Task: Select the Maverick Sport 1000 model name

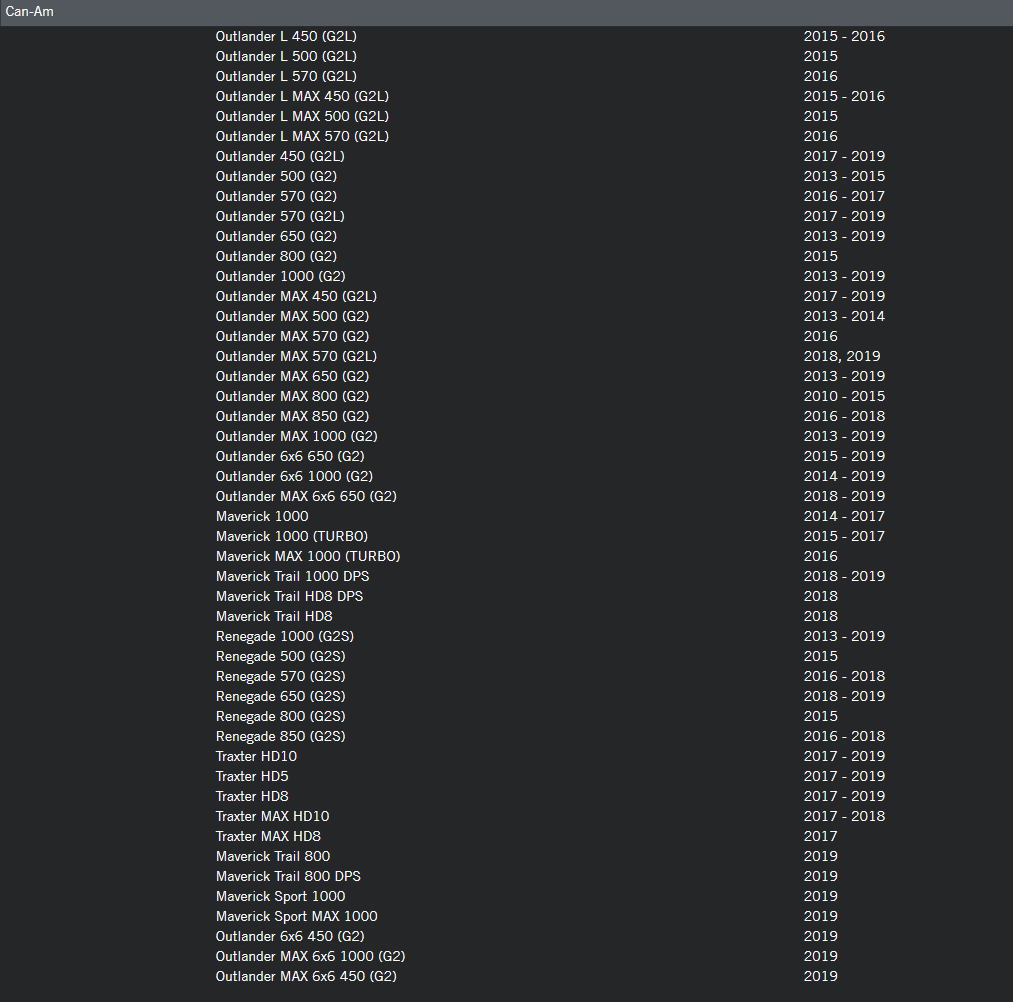Action: tap(280, 897)
